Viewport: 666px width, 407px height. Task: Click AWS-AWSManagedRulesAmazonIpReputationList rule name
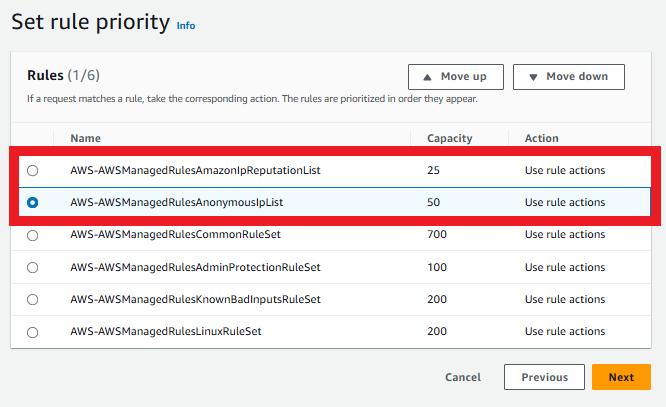pos(195,170)
